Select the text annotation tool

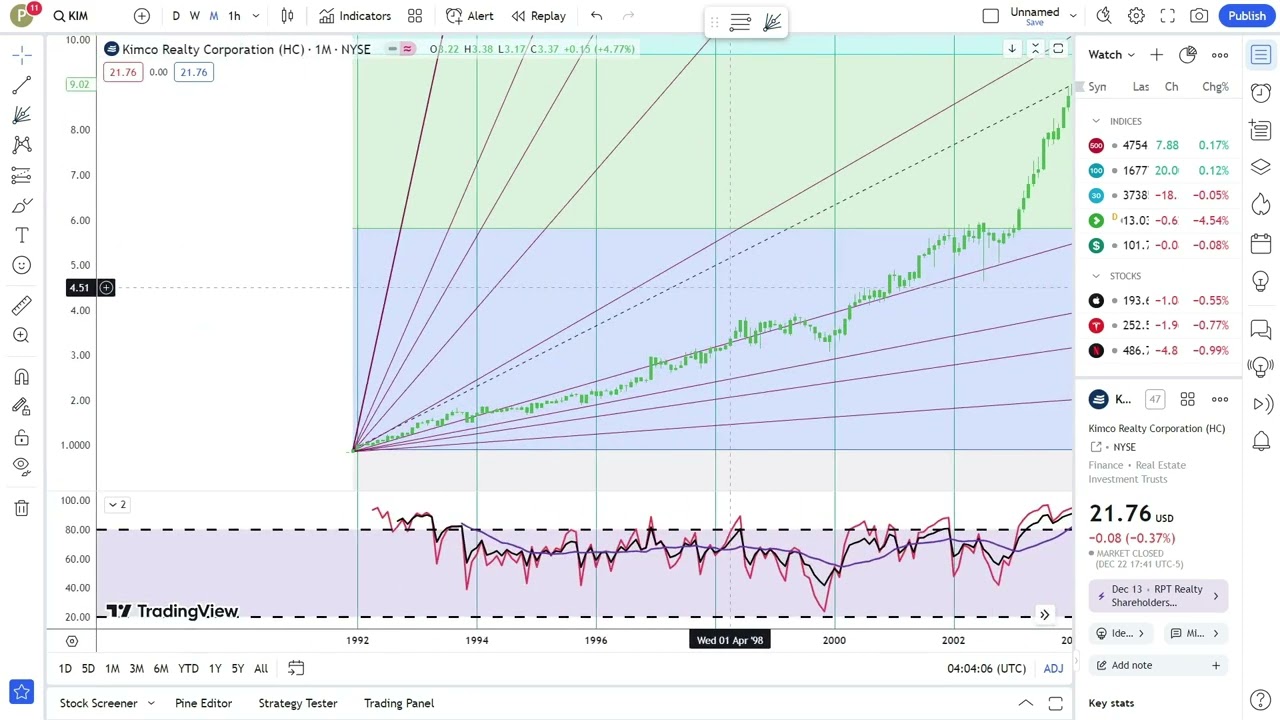[21, 236]
